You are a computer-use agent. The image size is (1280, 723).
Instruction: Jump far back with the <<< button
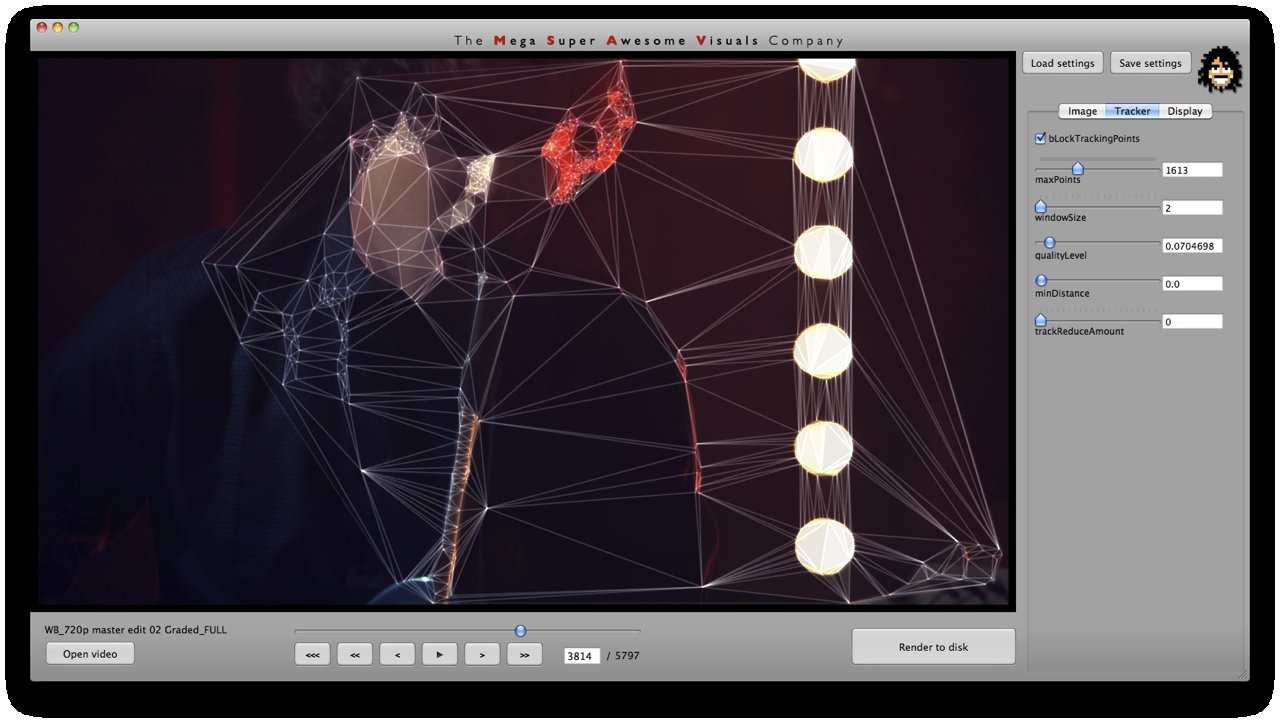(312, 655)
